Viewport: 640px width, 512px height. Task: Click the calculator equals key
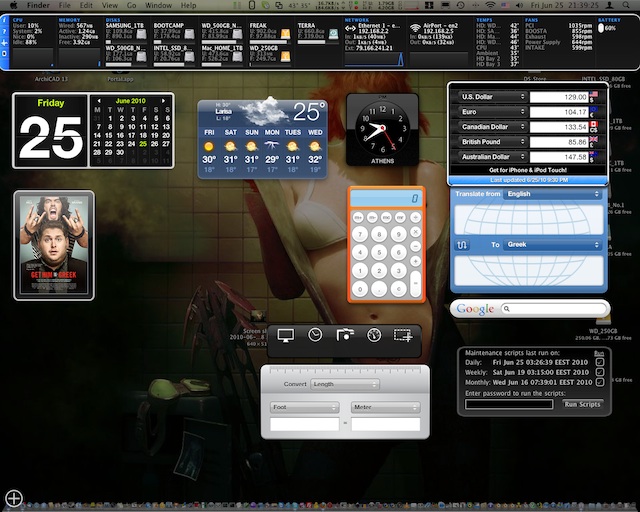416,283
